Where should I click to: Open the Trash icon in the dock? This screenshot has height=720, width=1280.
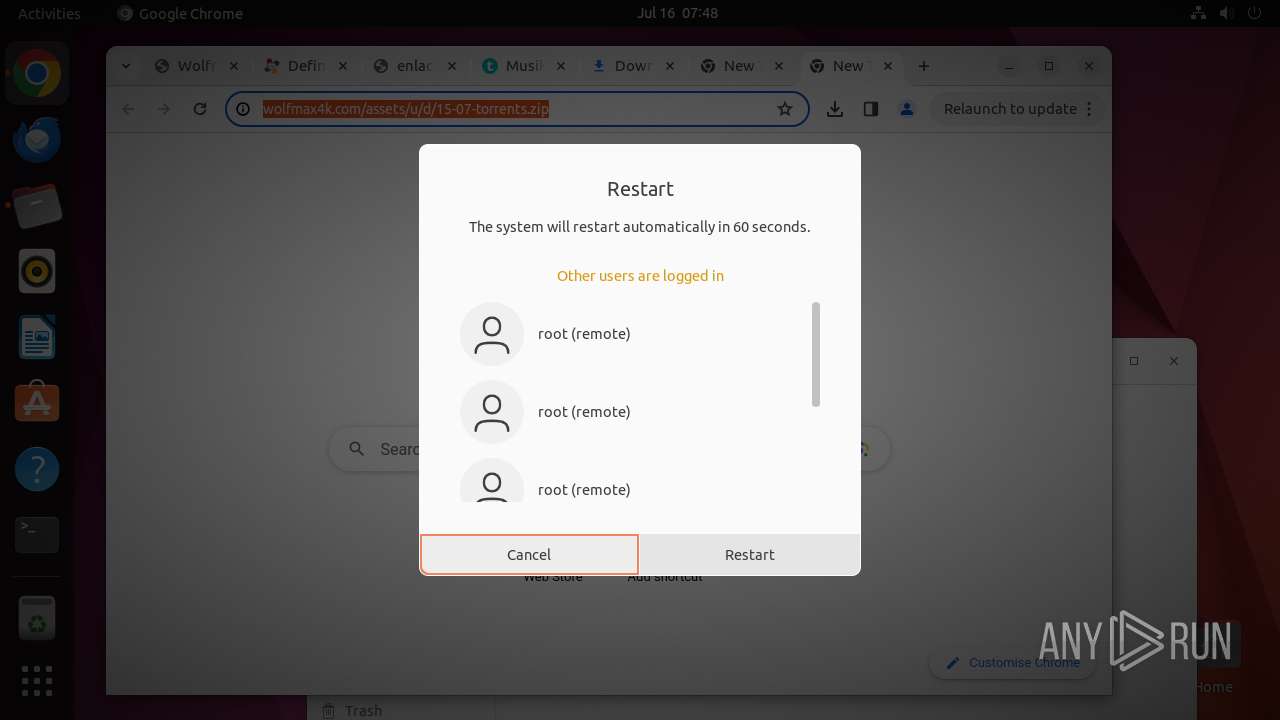(x=37, y=618)
